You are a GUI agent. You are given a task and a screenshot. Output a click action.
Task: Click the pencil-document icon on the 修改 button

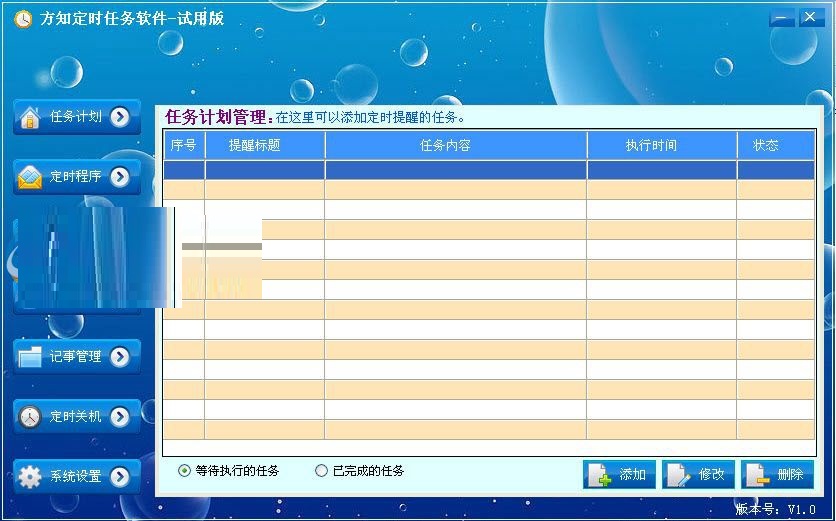pos(679,475)
